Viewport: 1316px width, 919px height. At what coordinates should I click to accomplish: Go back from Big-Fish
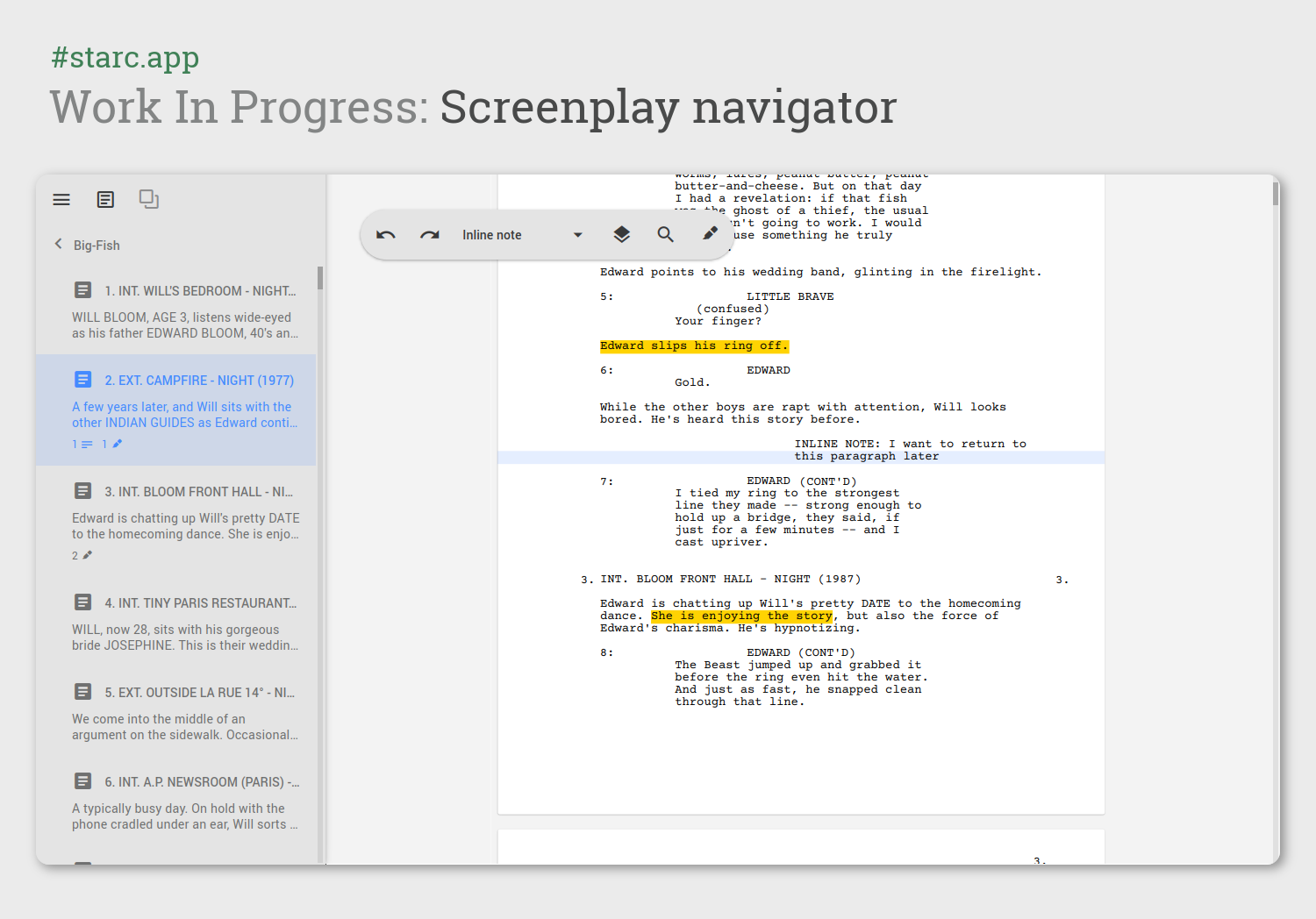pos(58,244)
